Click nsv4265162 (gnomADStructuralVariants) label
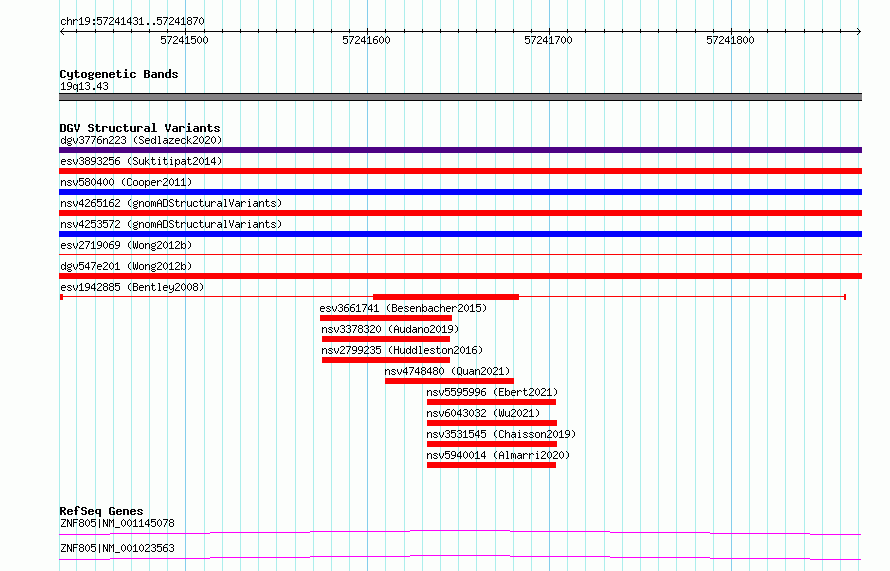 pos(171,203)
